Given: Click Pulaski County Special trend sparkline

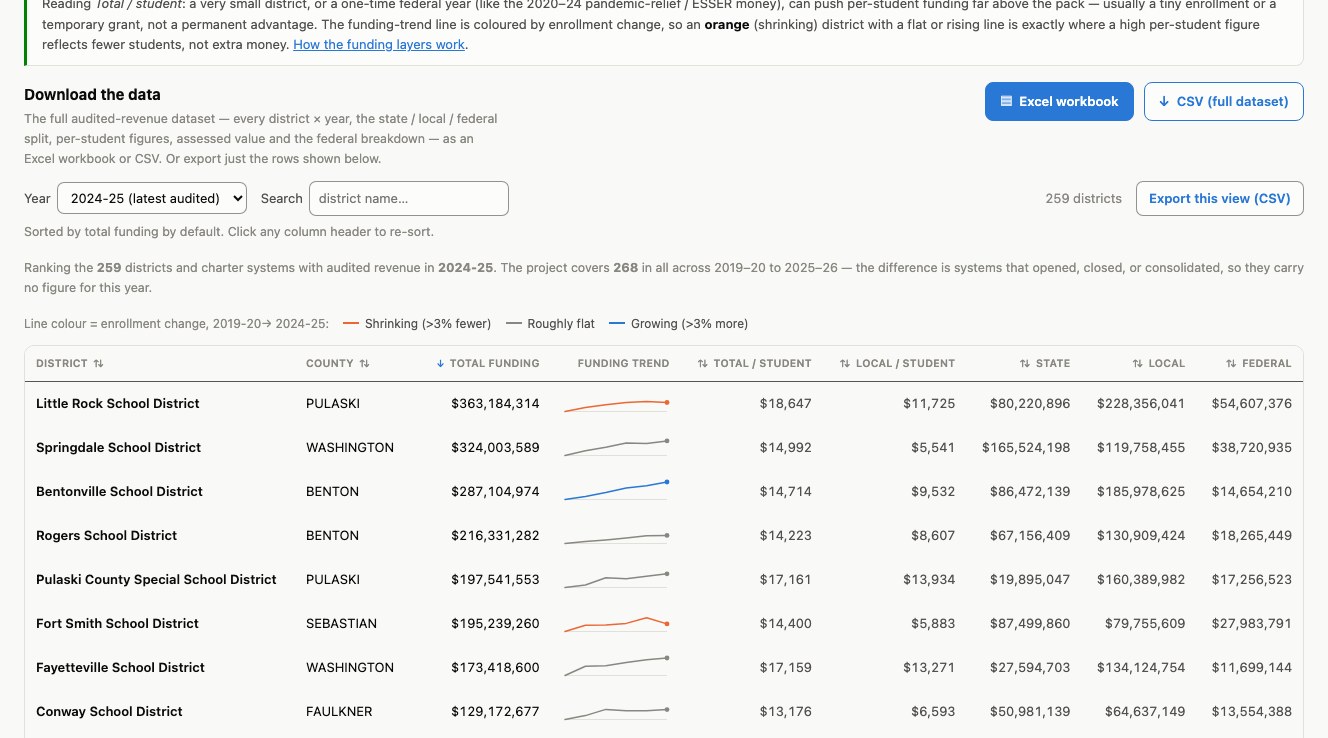Looking at the screenshot, I should click(617, 580).
